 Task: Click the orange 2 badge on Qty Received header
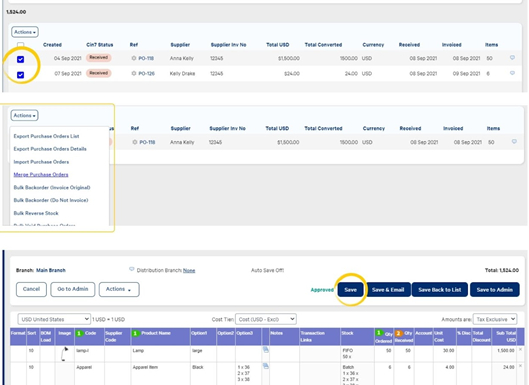pos(399,333)
